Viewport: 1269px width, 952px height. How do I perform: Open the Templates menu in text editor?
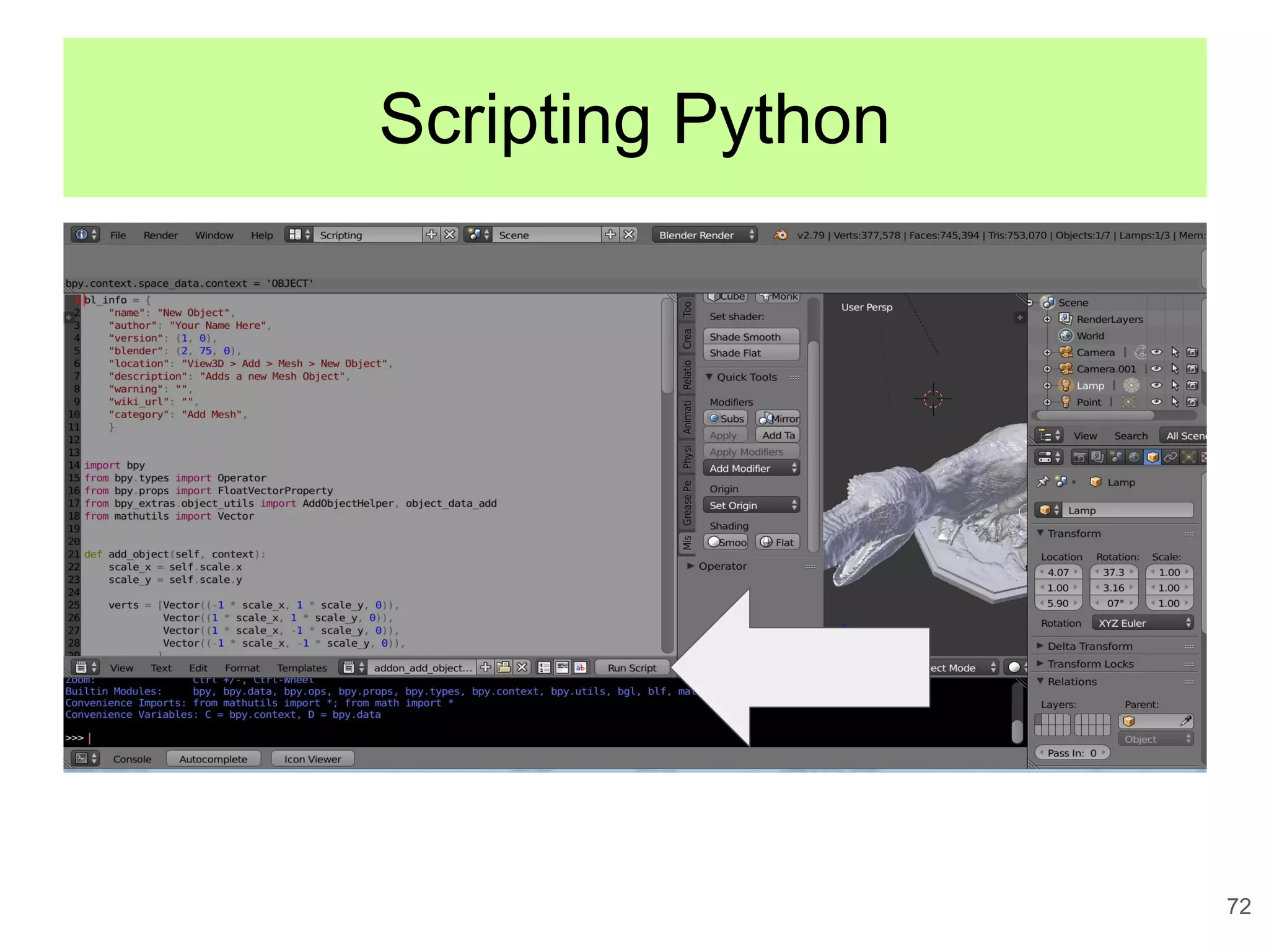[302, 667]
